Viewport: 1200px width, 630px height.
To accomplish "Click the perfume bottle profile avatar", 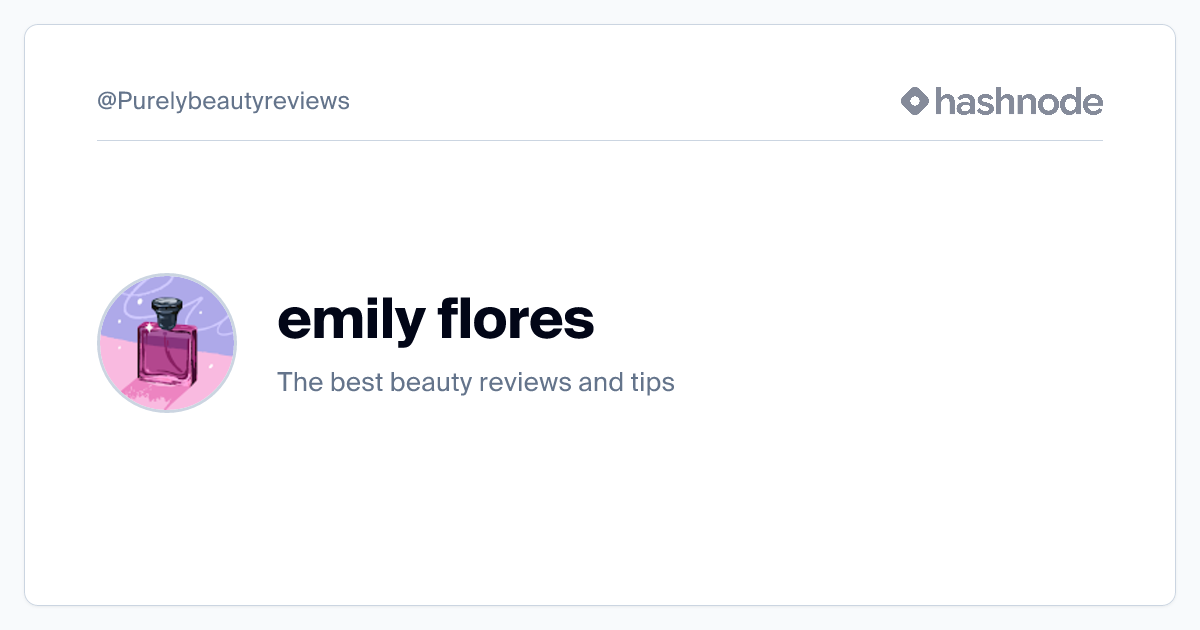I will click(x=167, y=343).
